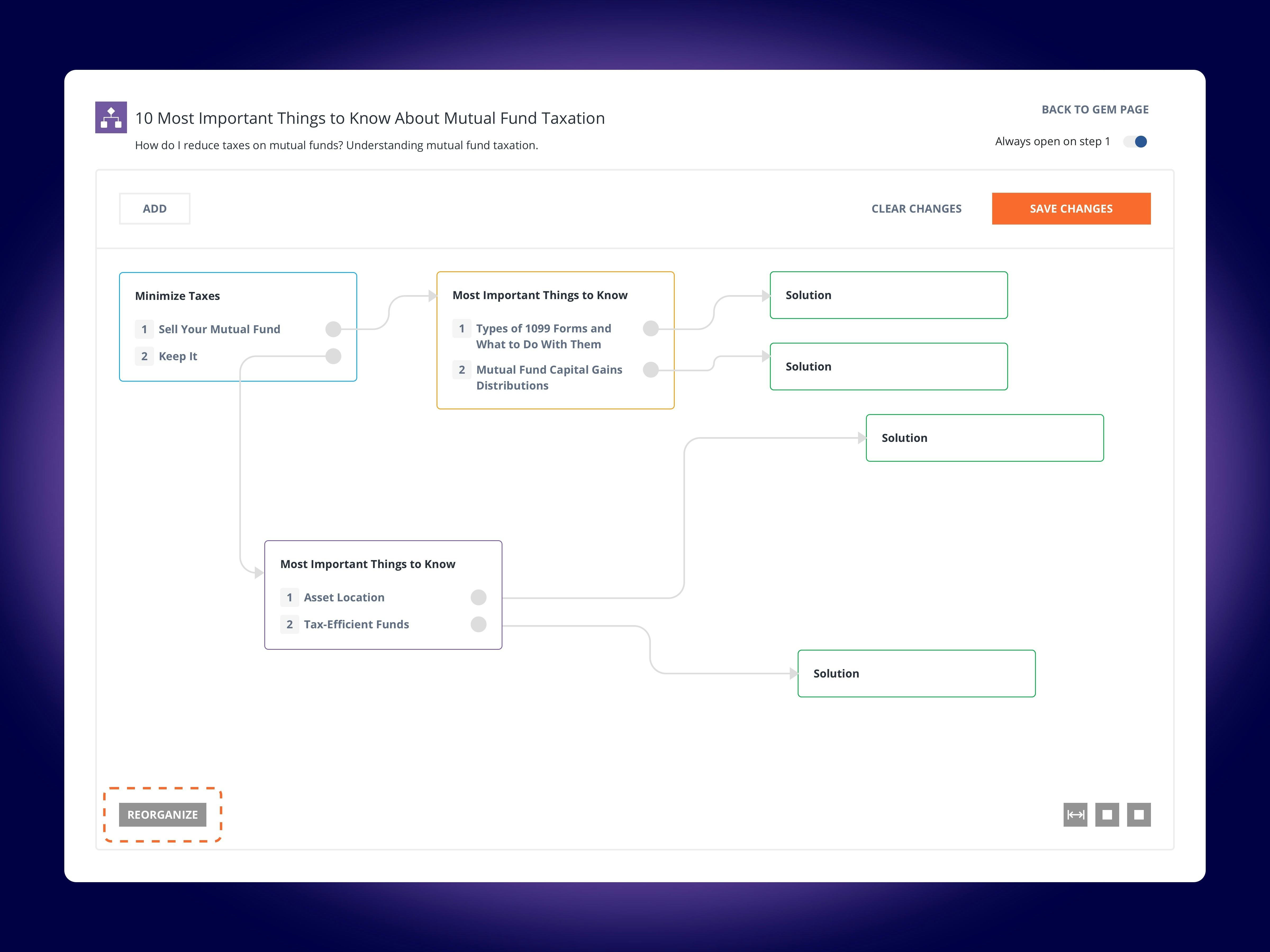Click the rightmost square icon button
The width and height of the screenshot is (1270, 952).
1139,814
